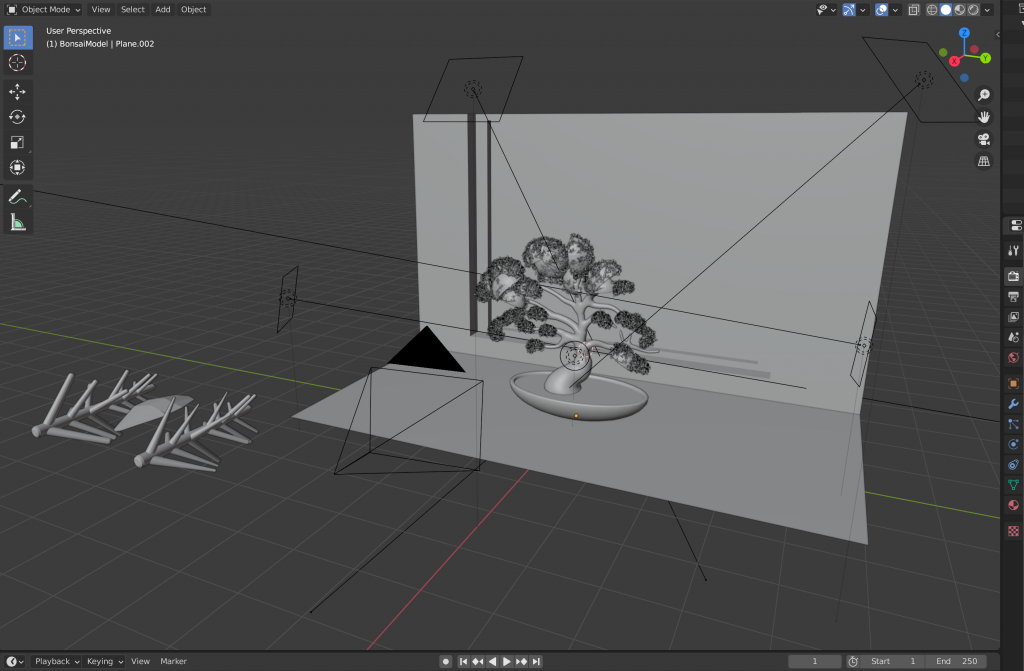The image size is (1024, 671).
Task: Open object visibility and selectability dropdown
Action: pyautogui.click(x=826, y=10)
